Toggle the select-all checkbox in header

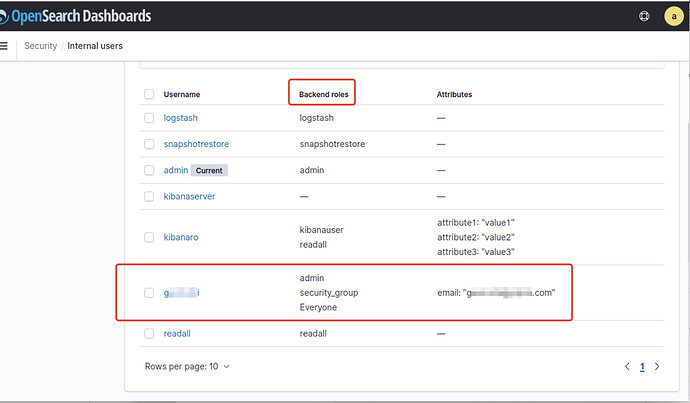(x=149, y=94)
